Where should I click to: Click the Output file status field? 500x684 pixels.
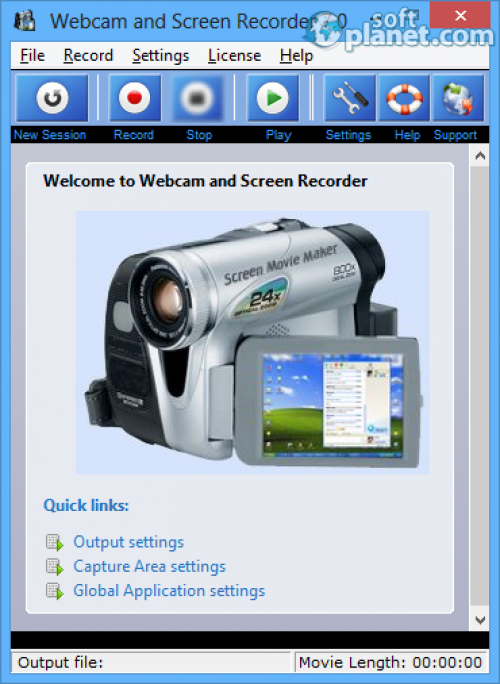pyautogui.click(x=151, y=663)
